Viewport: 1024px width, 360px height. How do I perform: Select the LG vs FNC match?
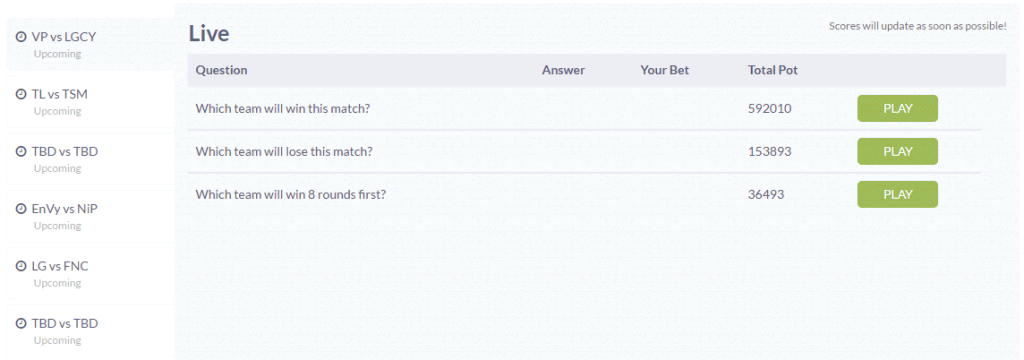(90, 273)
